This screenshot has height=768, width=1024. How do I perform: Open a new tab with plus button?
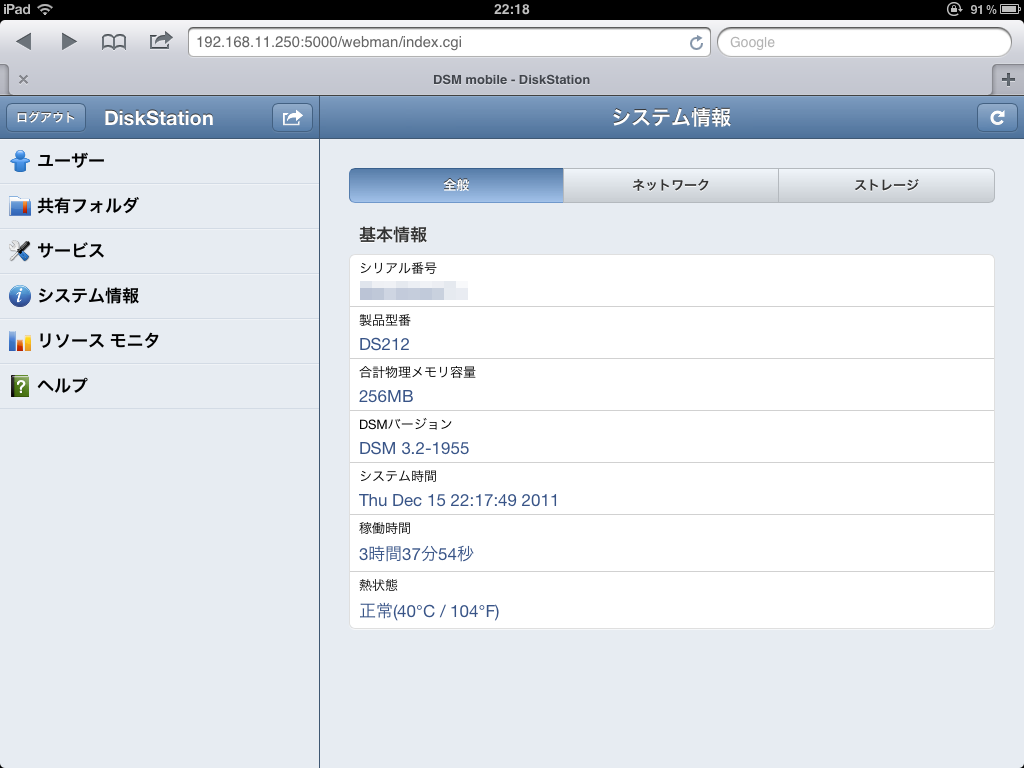click(x=1008, y=80)
